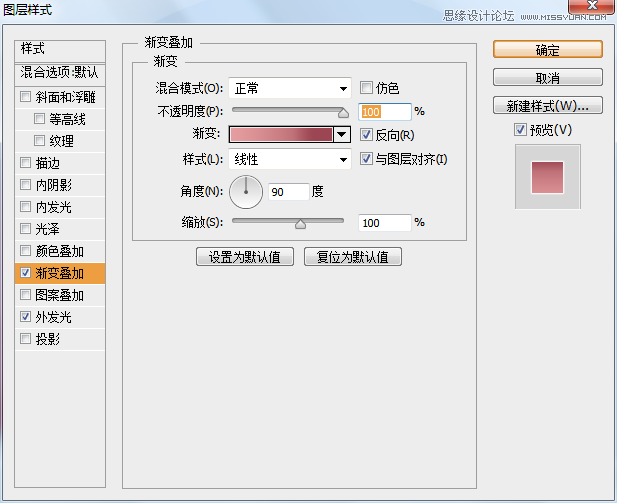Click the 缩放 scale slider handle
Image resolution: width=617 pixels, height=503 pixels.
point(300,224)
